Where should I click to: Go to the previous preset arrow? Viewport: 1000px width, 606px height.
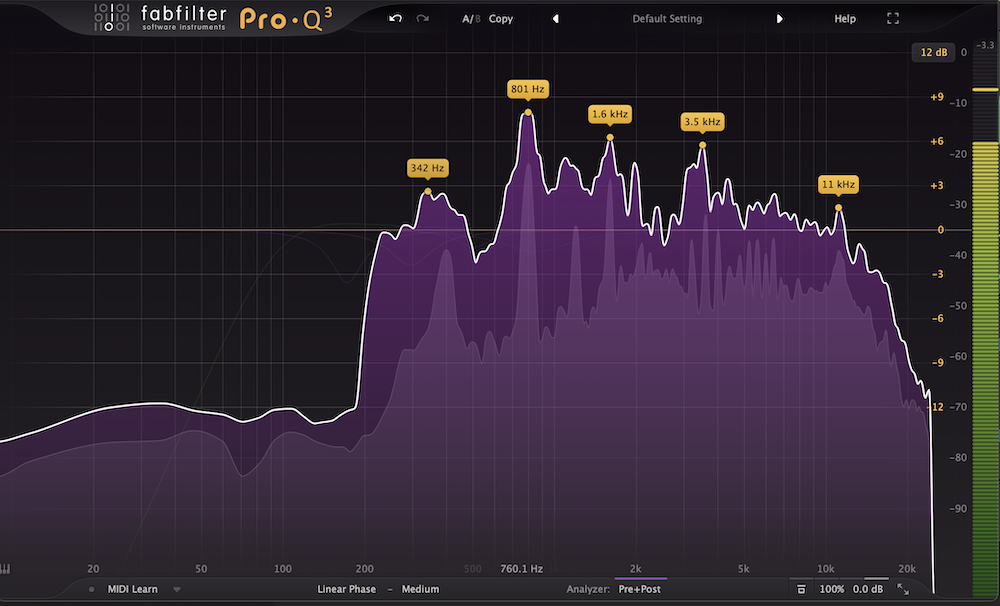(555, 18)
